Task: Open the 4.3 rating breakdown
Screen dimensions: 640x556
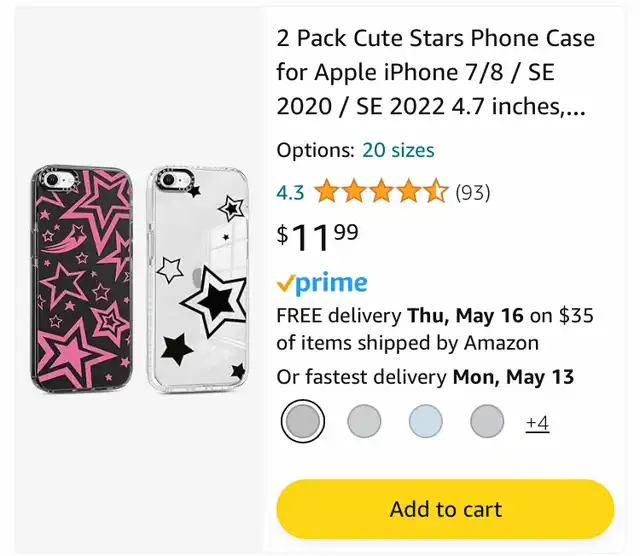Action: (291, 192)
